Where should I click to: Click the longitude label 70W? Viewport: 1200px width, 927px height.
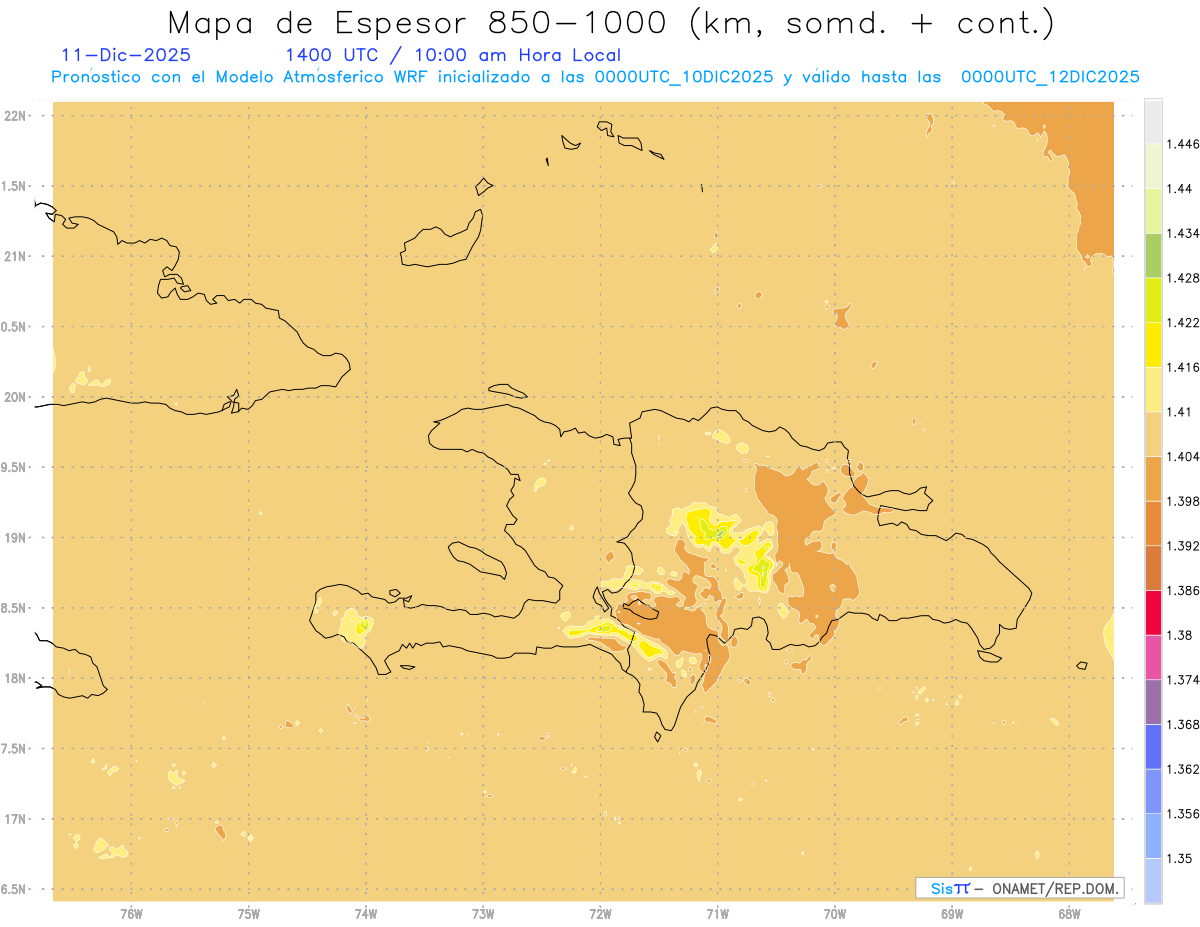835,914
